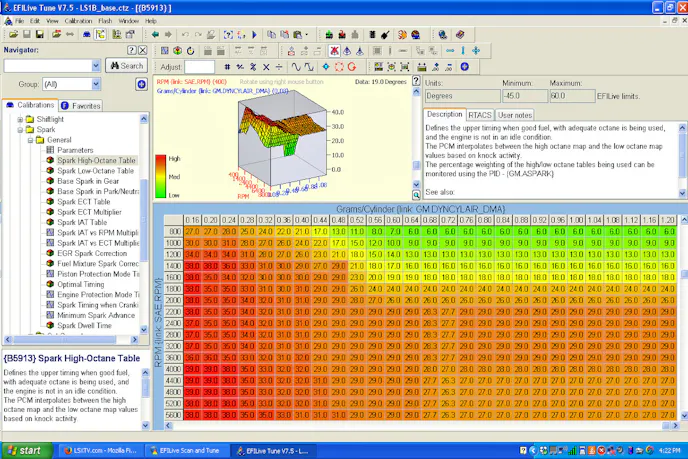Click the blue back arrow icon
688x459 pixels.
[153, 34]
